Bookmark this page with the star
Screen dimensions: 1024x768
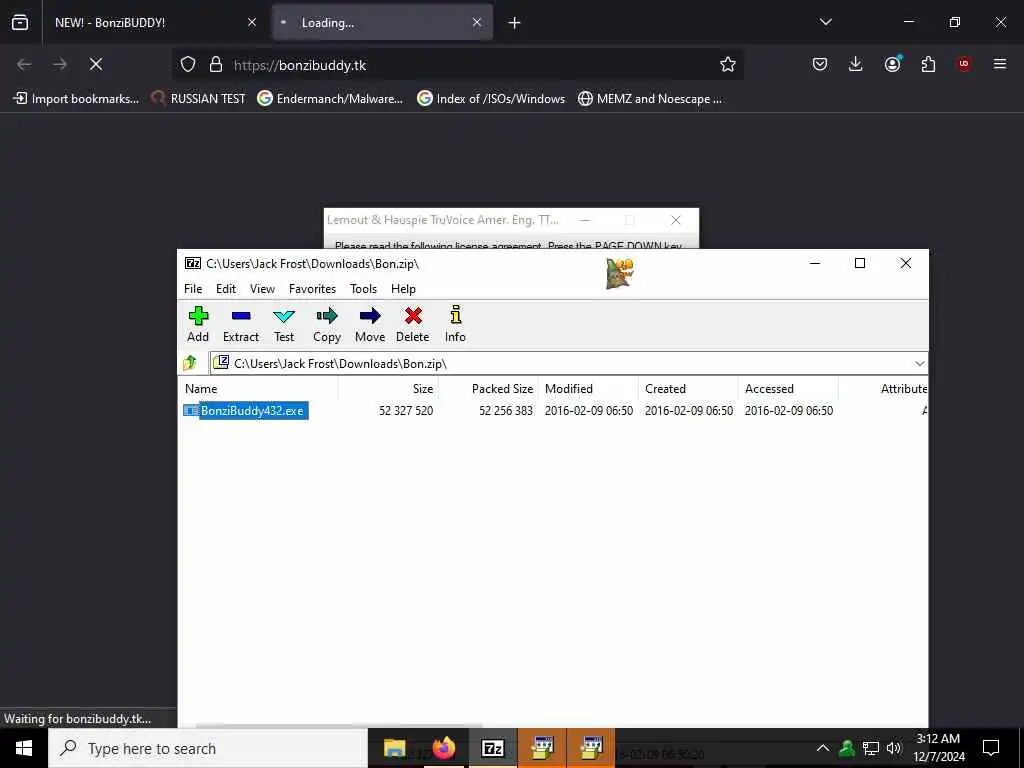point(728,64)
